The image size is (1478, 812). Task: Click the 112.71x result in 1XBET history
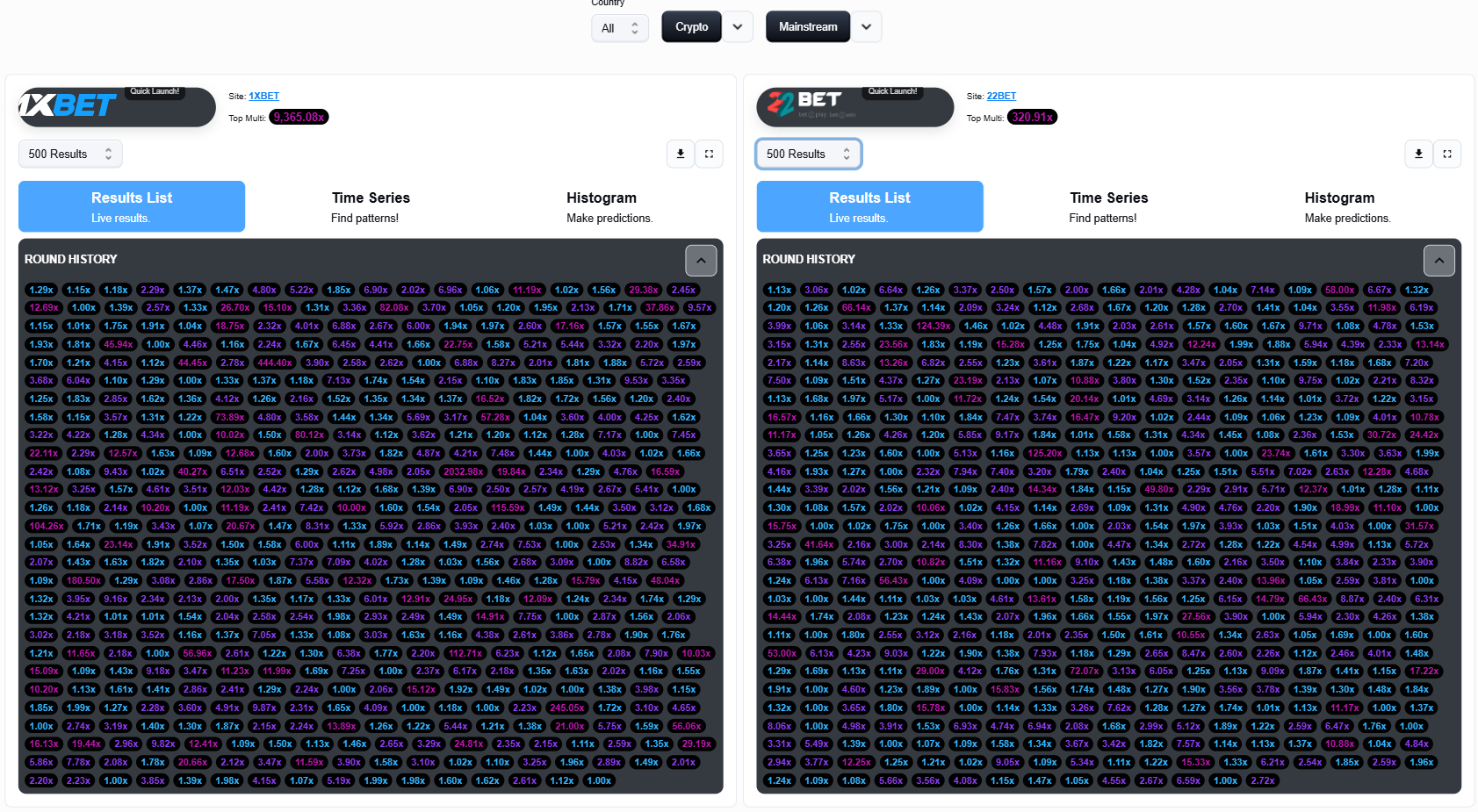(465, 653)
